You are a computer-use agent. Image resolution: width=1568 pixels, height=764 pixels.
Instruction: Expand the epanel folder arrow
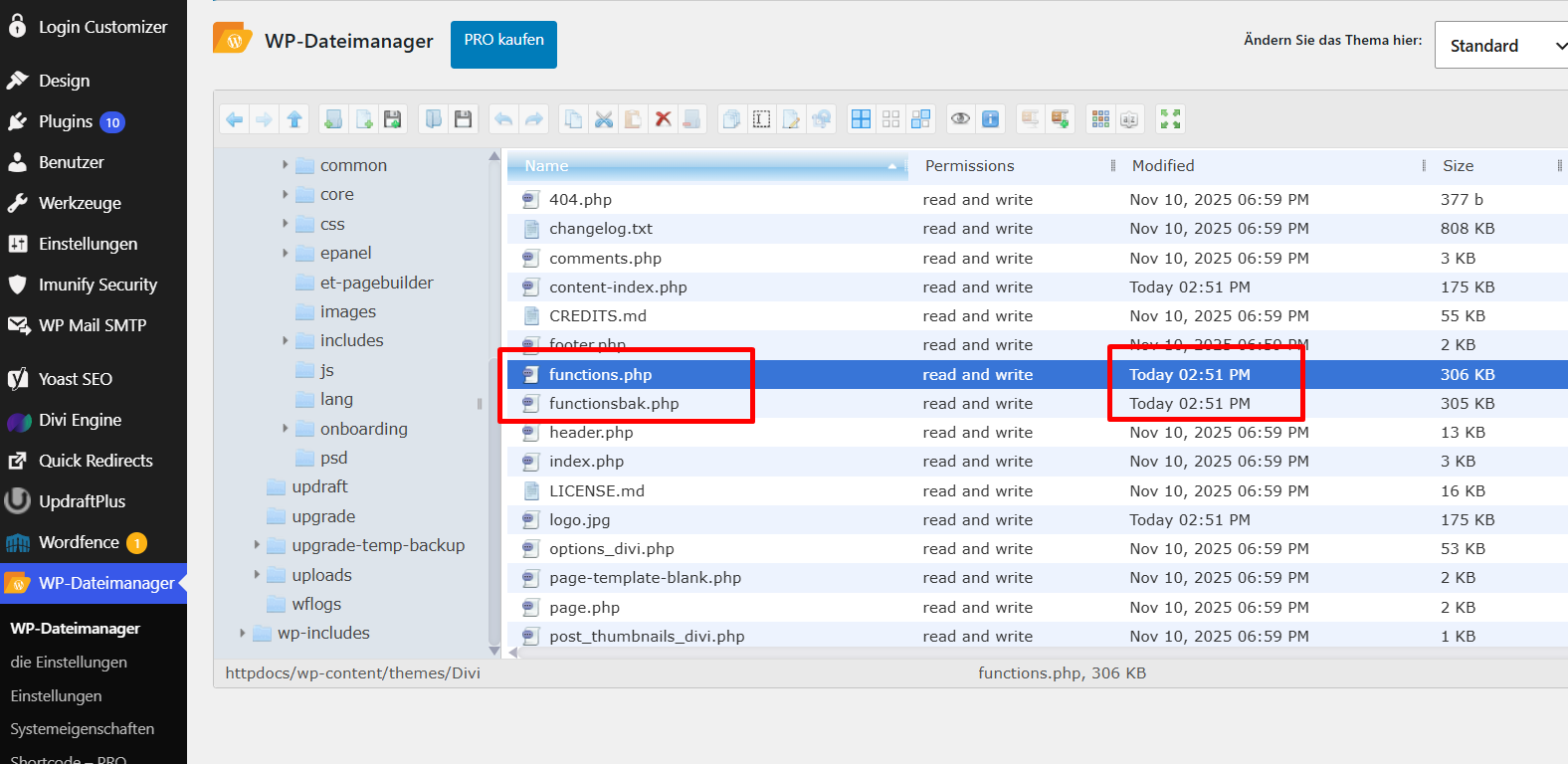(x=286, y=253)
